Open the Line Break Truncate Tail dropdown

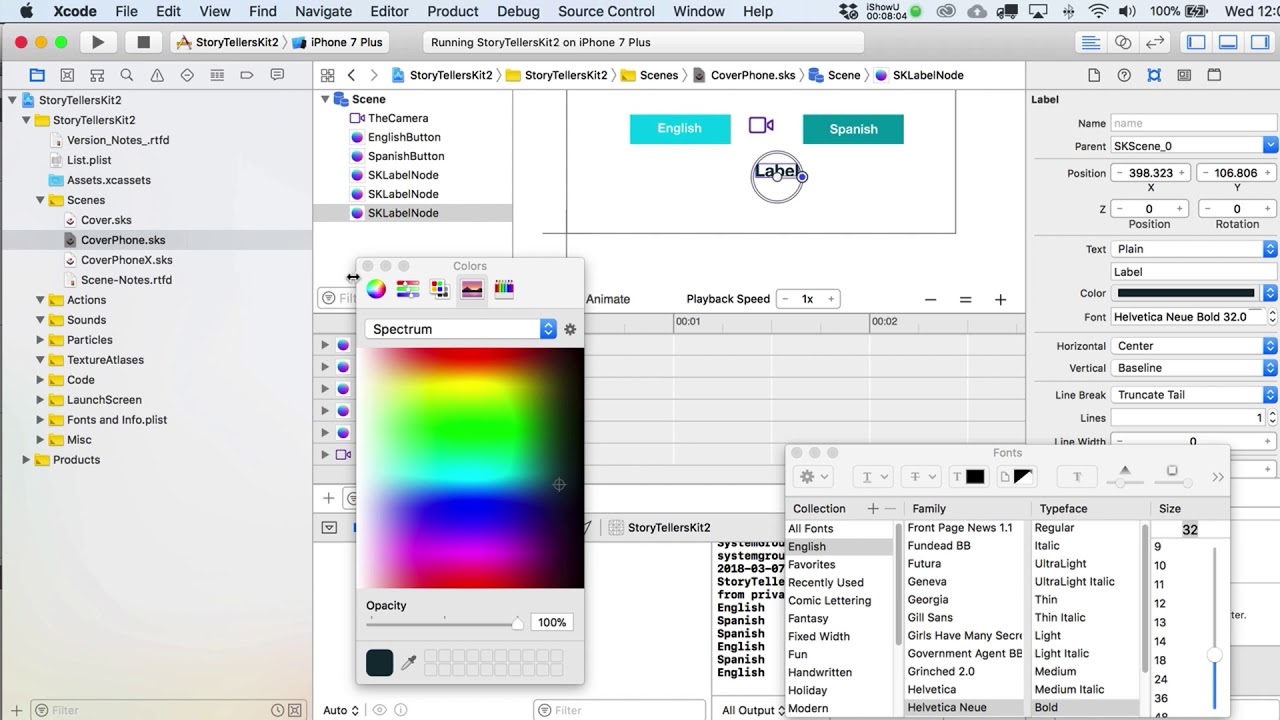1194,395
